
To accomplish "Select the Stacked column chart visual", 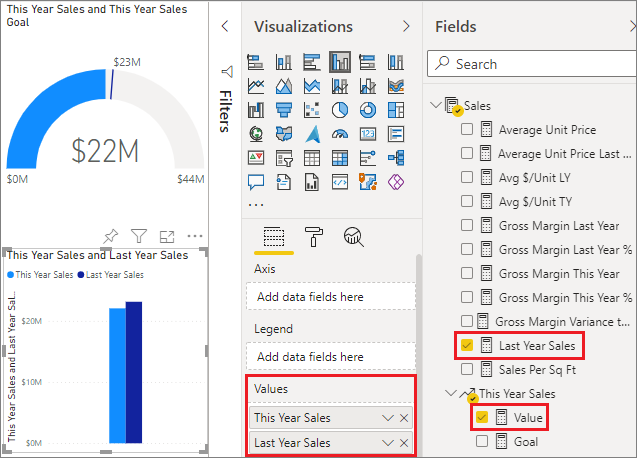I will (284, 62).
